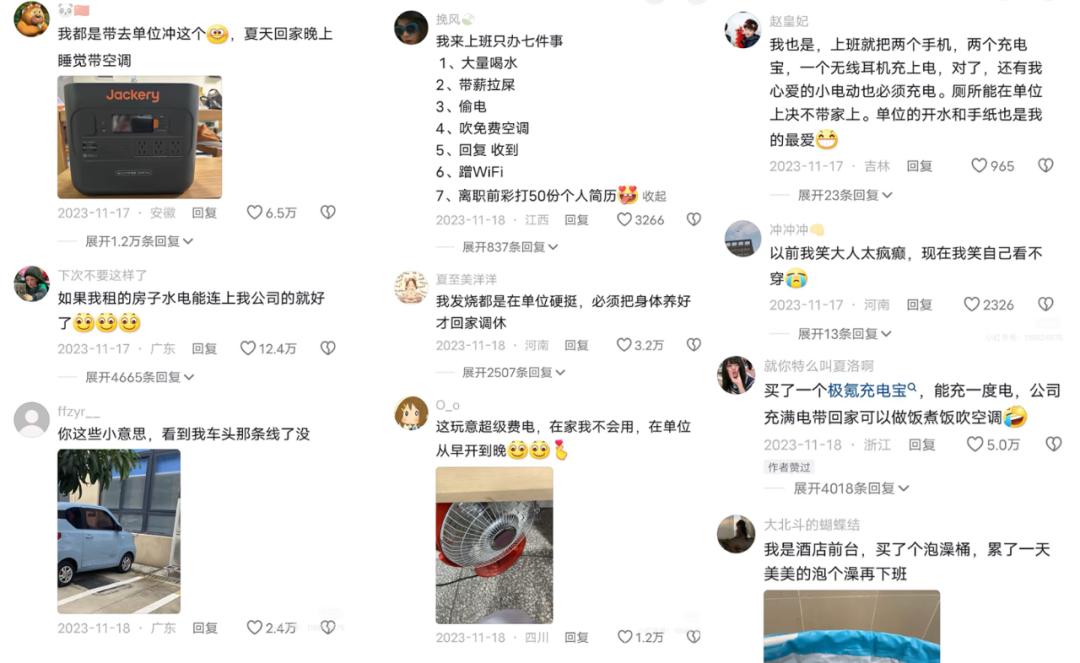Dislike the comment with 2326 likes
This screenshot has height=663, width=1080.
(1046, 304)
